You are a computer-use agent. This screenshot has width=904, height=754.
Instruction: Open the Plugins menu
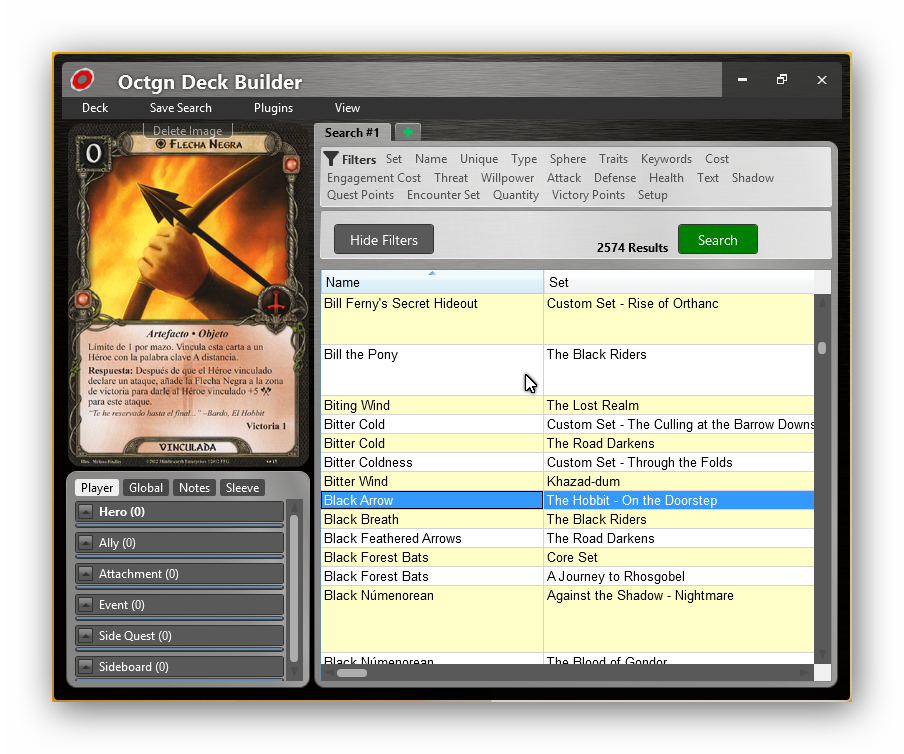coord(273,108)
